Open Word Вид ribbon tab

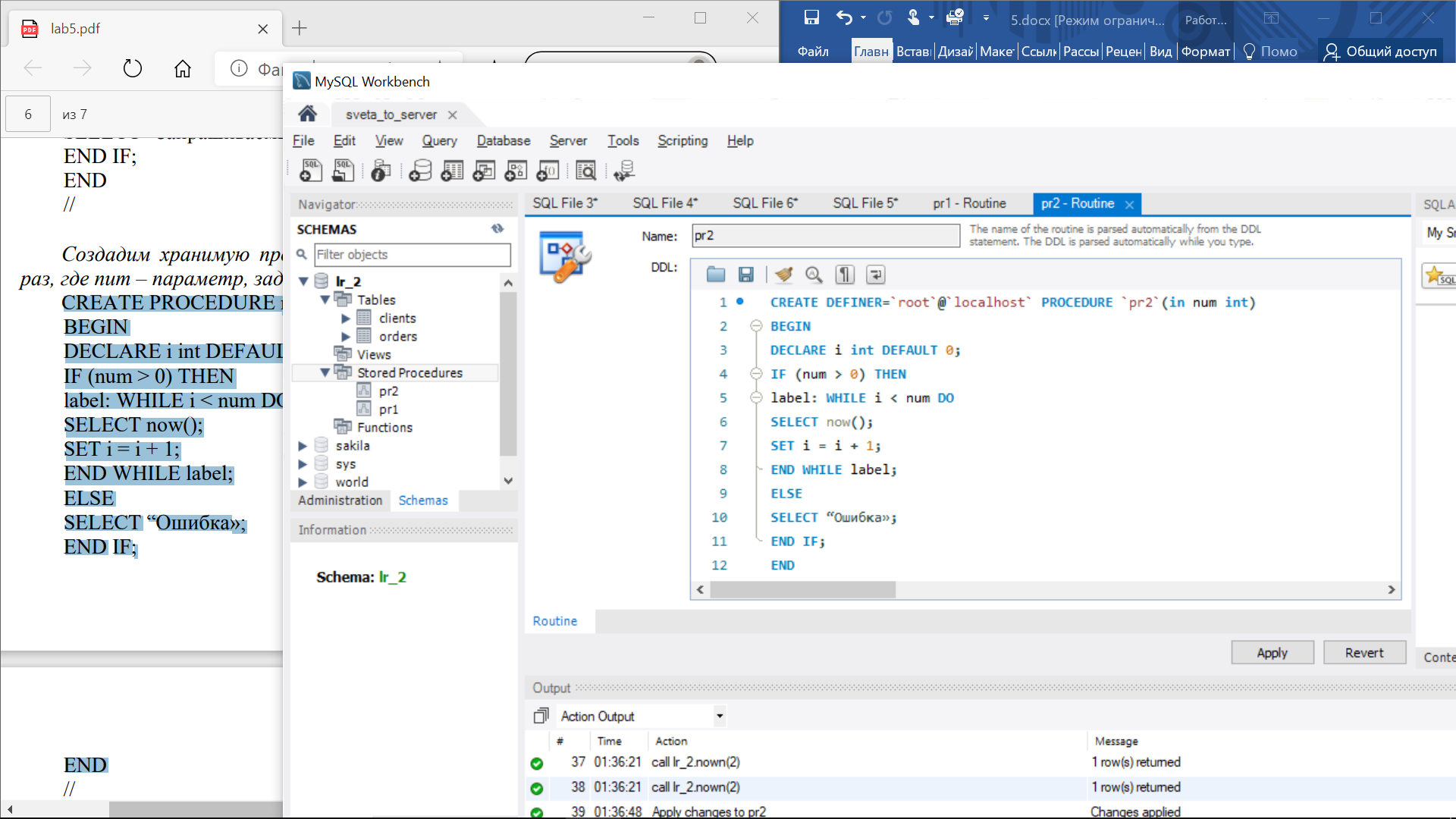pyautogui.click(x=1160, y=52)
